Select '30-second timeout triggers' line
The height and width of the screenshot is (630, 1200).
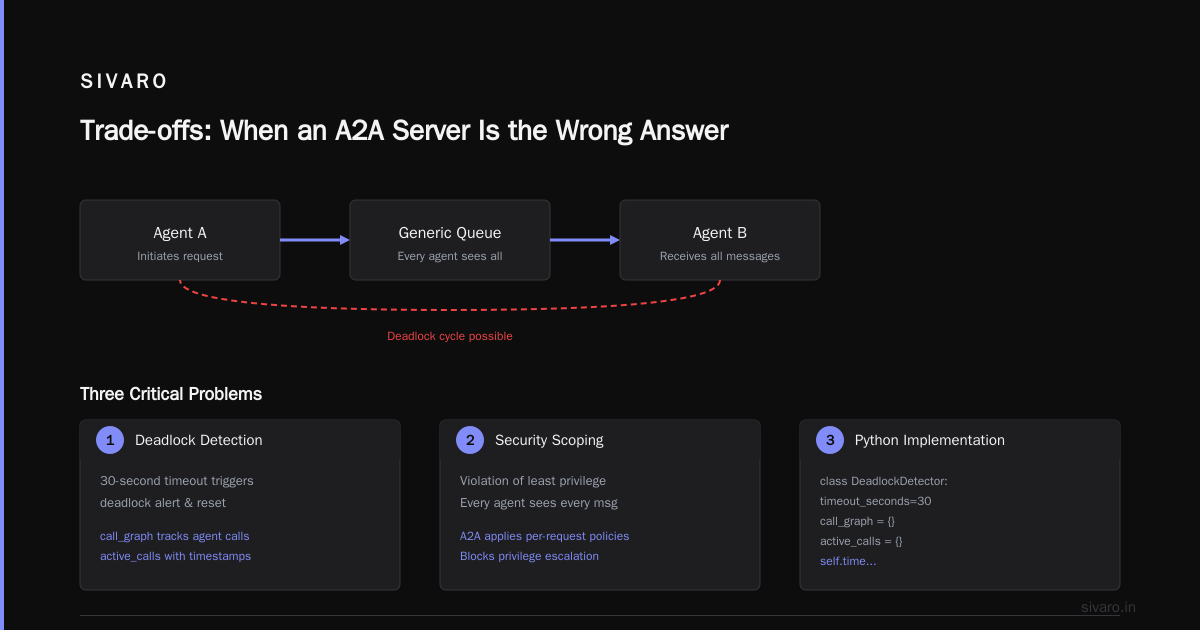[x=177, y=481]
